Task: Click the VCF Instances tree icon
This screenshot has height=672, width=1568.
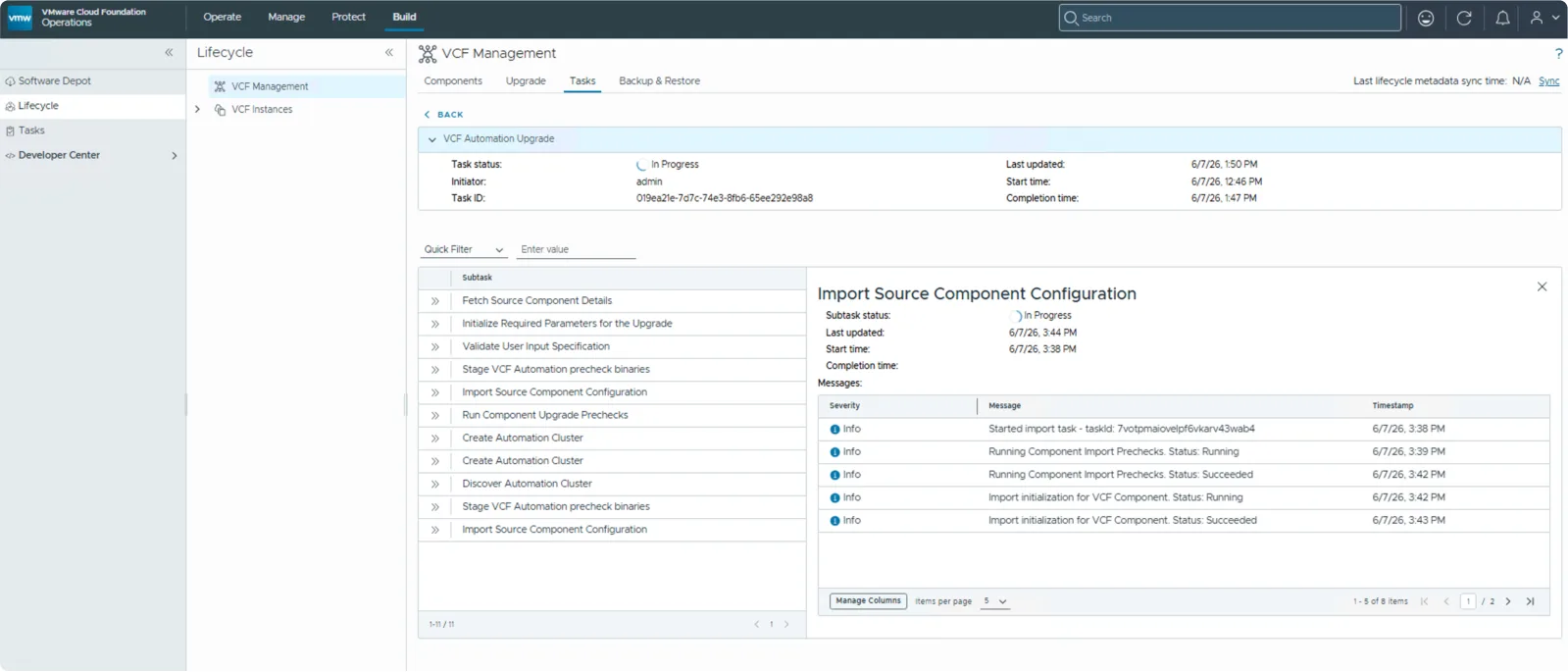Action: click(x=220, y=110)
